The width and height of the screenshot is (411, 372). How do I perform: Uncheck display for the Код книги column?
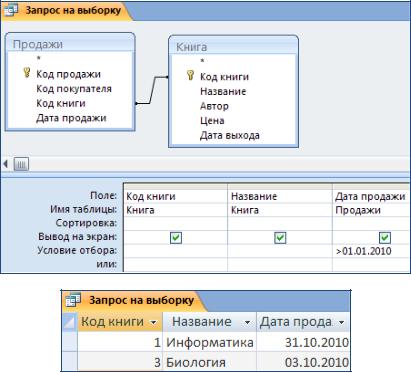[176, 238]
